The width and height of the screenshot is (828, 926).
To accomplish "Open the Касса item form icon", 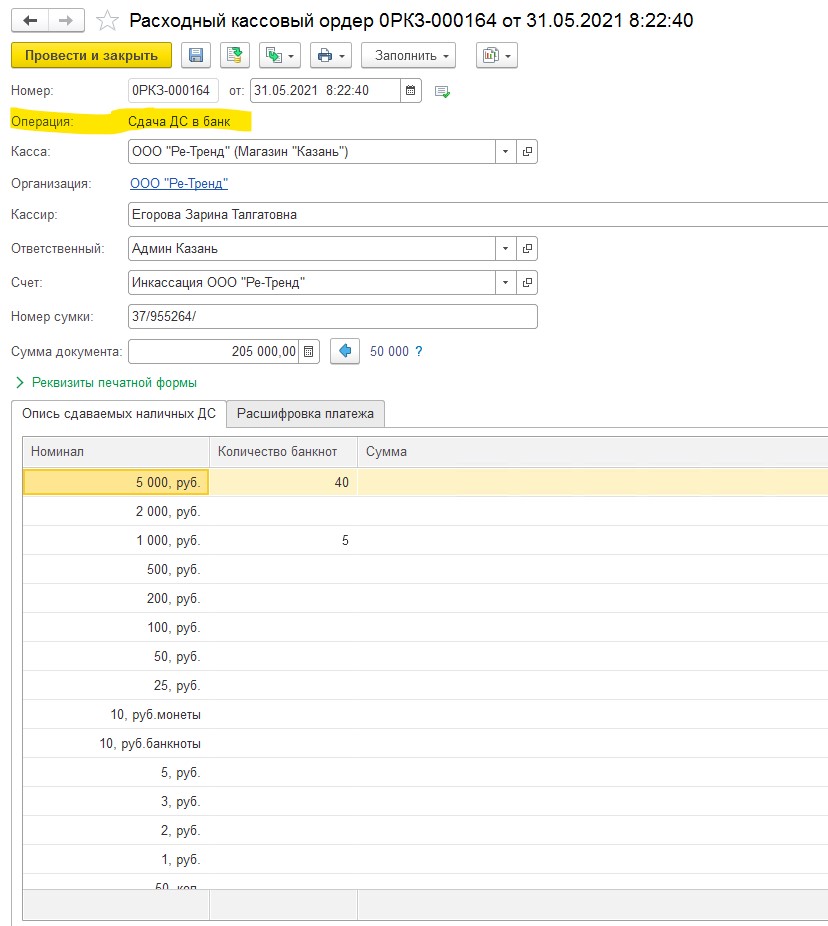I will click(527, 152).
